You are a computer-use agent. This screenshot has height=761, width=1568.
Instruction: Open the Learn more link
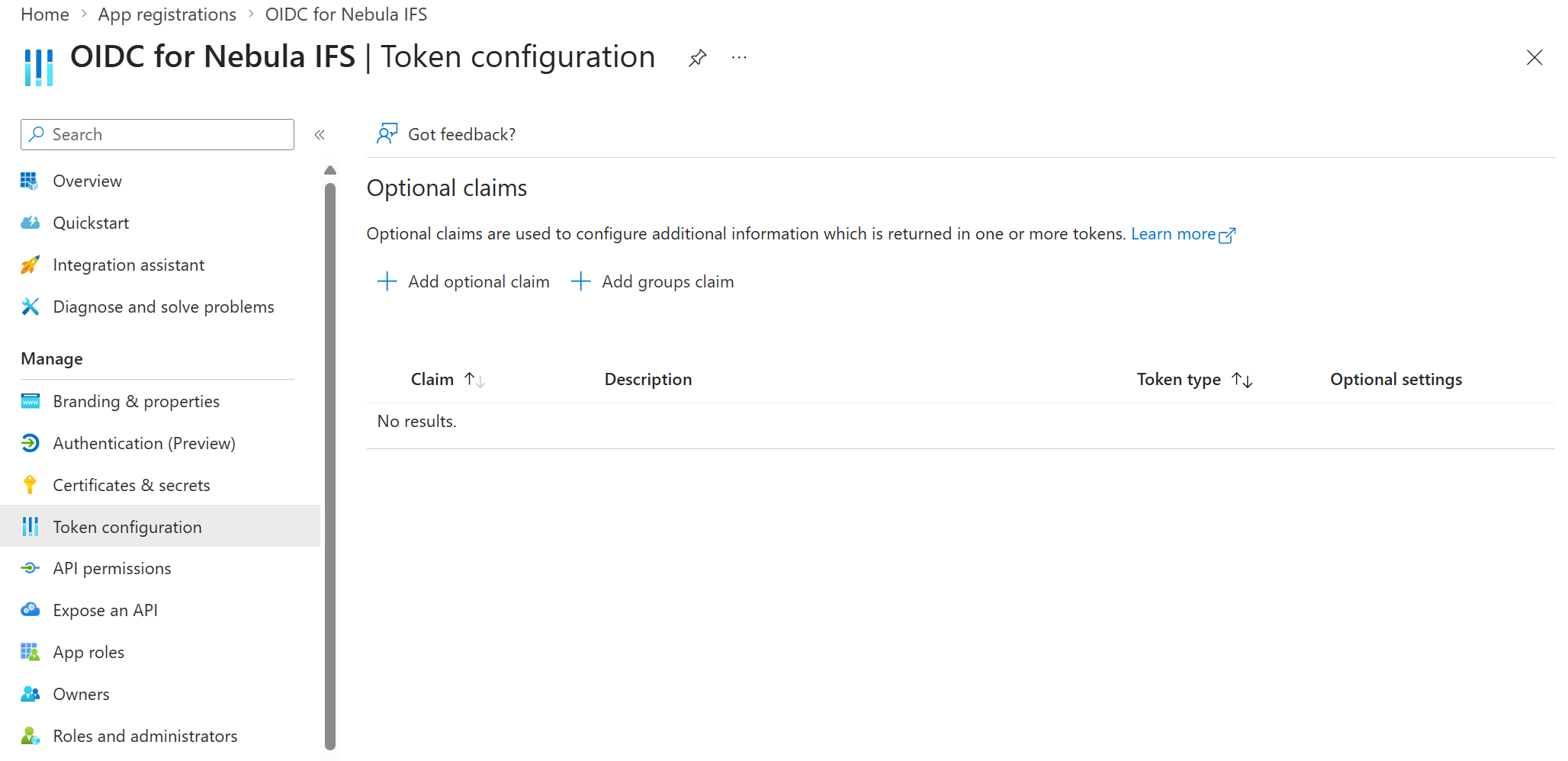pos(1183,234)
